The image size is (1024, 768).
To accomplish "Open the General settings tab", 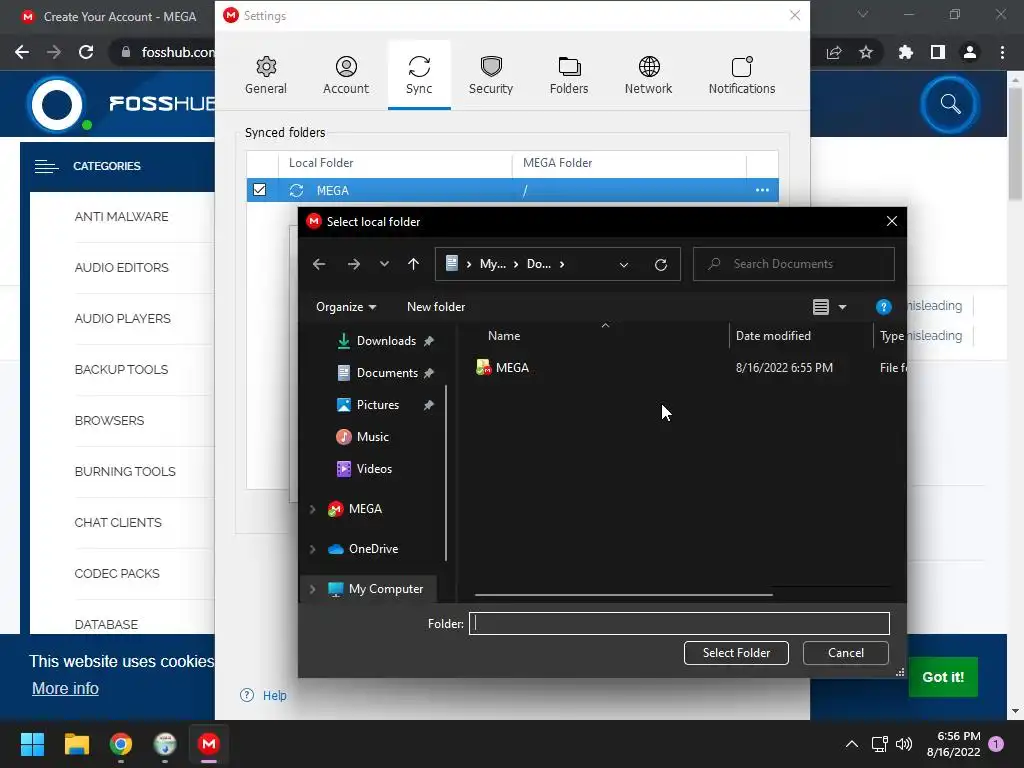I will point(266,75).
